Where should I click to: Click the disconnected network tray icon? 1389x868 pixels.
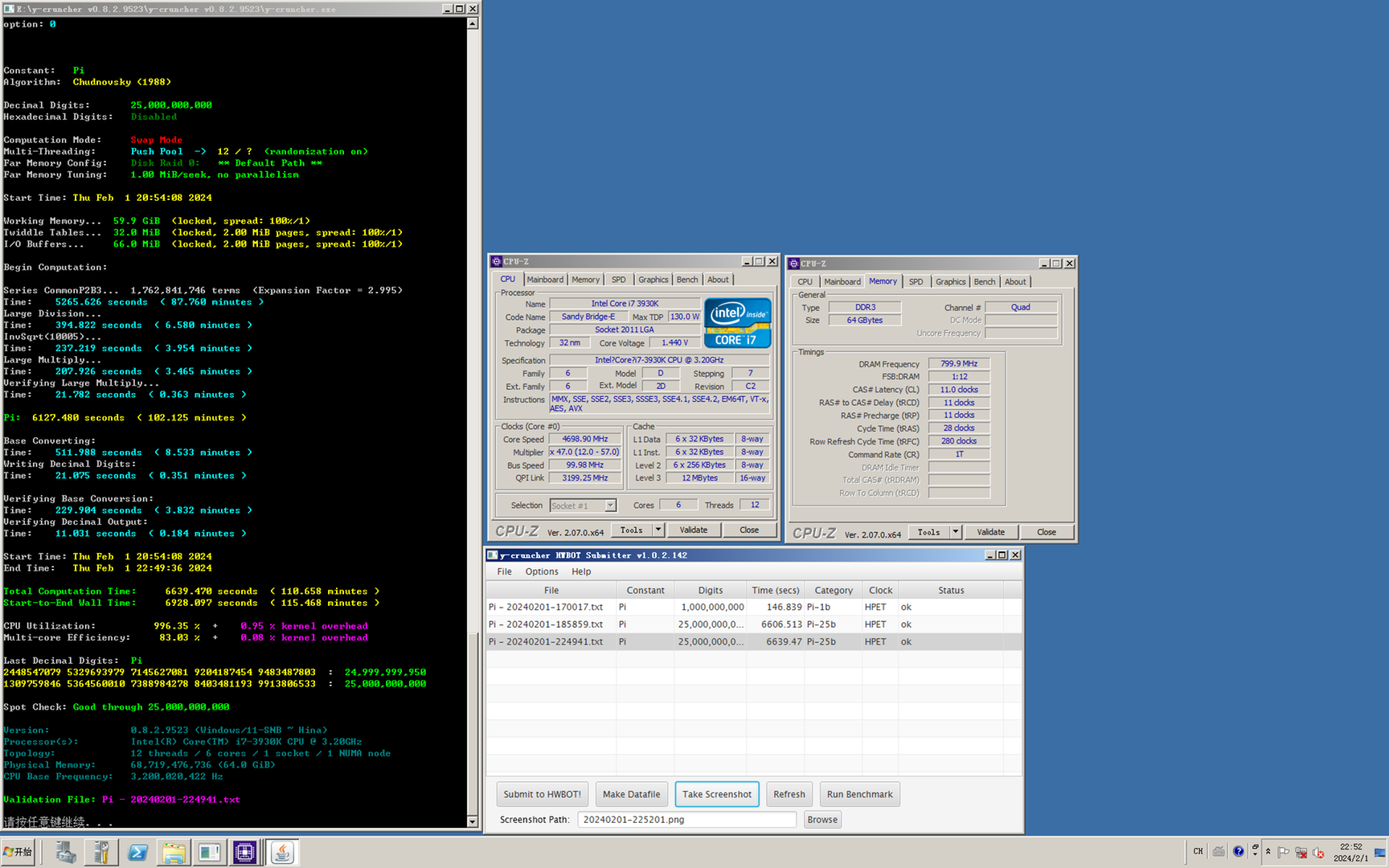pyautogui.click(x=1301, y=853)
